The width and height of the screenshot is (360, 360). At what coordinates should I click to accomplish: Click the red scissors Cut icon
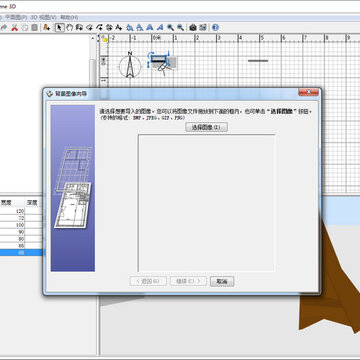(14, 28)
